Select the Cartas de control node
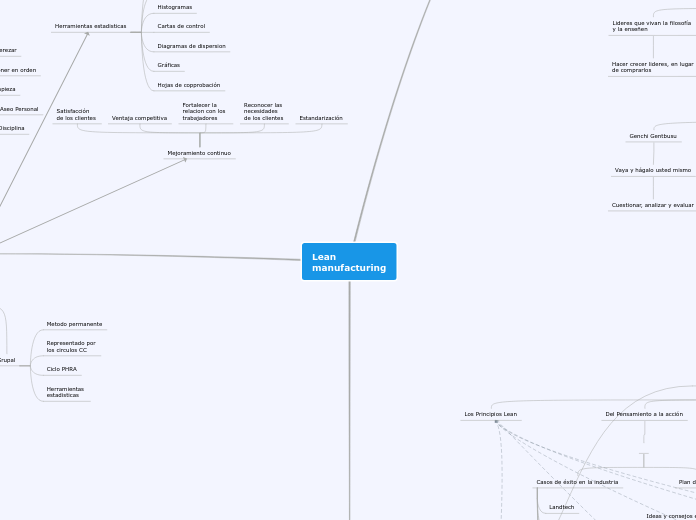 (x=181, y=26)
